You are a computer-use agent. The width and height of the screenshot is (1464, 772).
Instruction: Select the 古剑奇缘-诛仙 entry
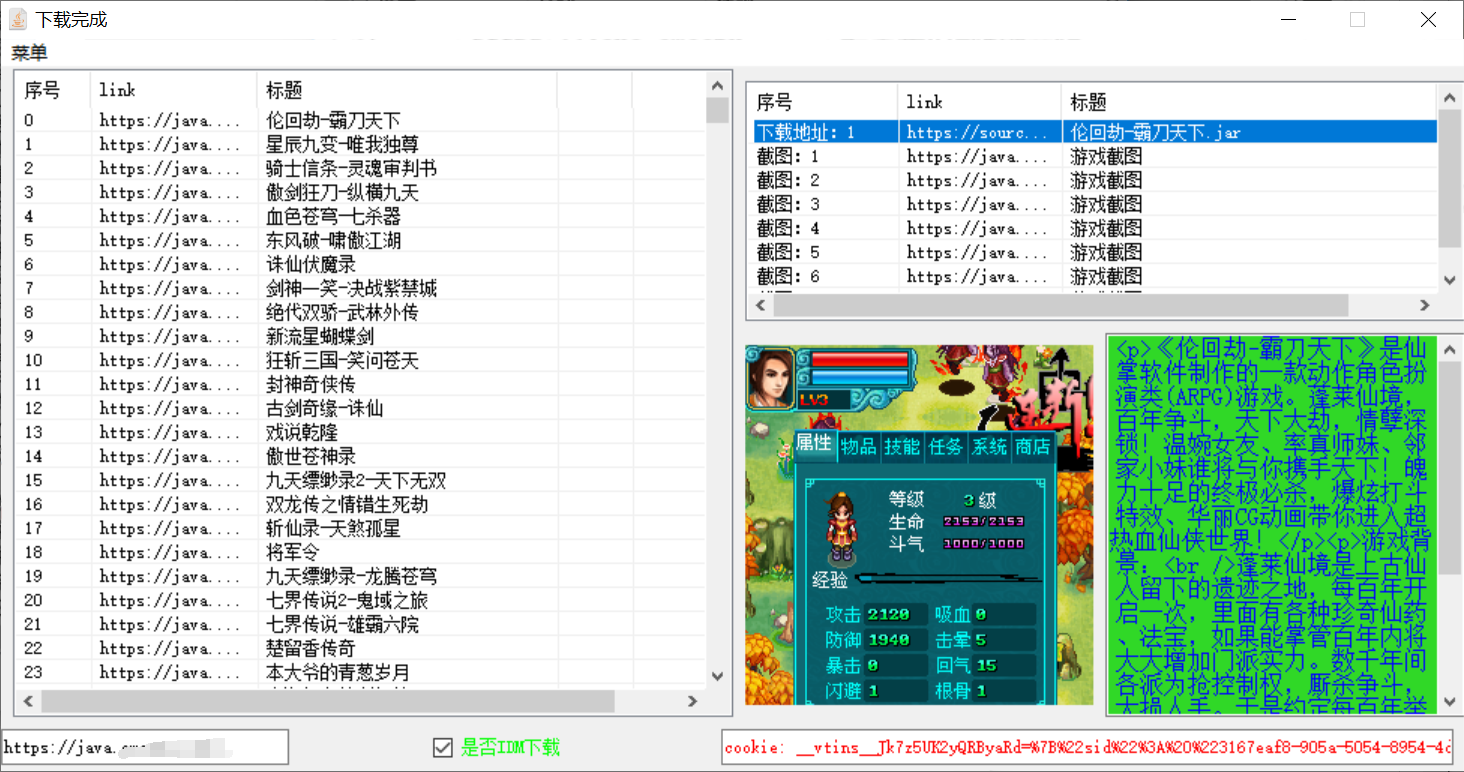360,409
